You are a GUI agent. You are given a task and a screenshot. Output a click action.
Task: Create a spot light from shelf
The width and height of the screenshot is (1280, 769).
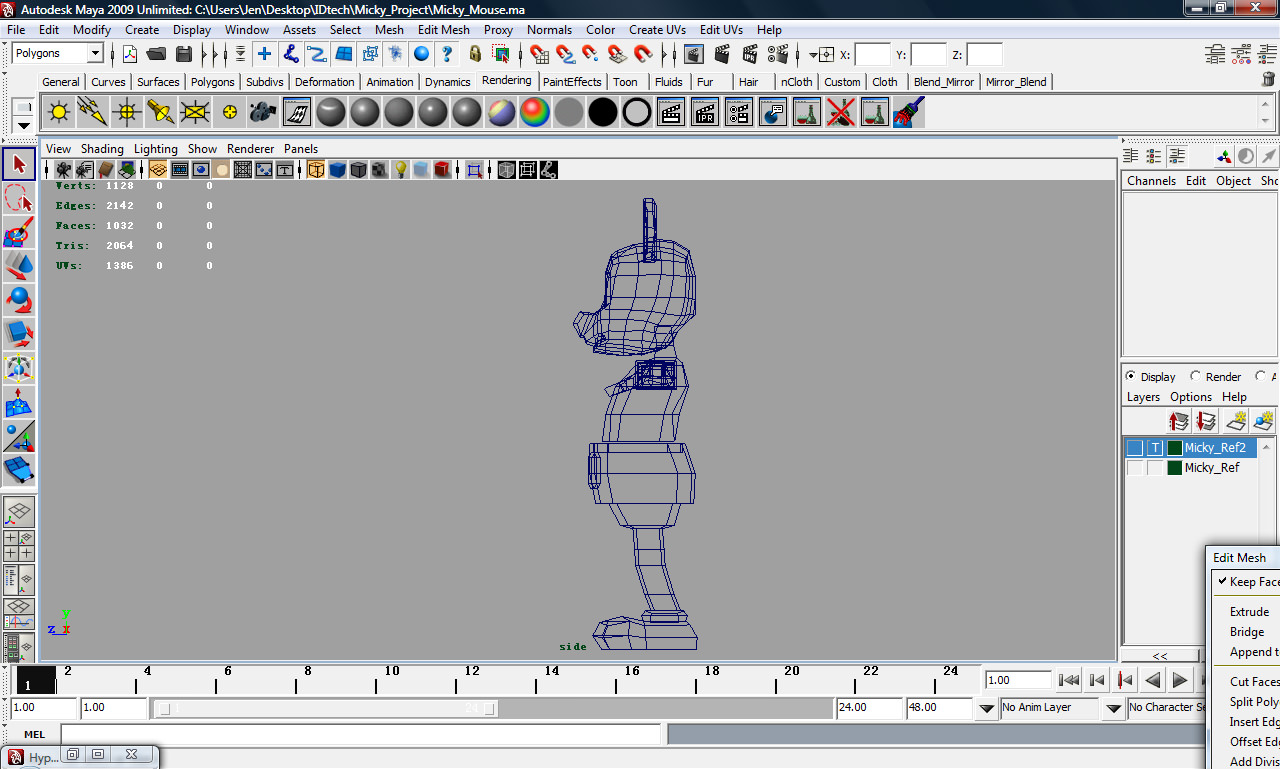(160, 112)
